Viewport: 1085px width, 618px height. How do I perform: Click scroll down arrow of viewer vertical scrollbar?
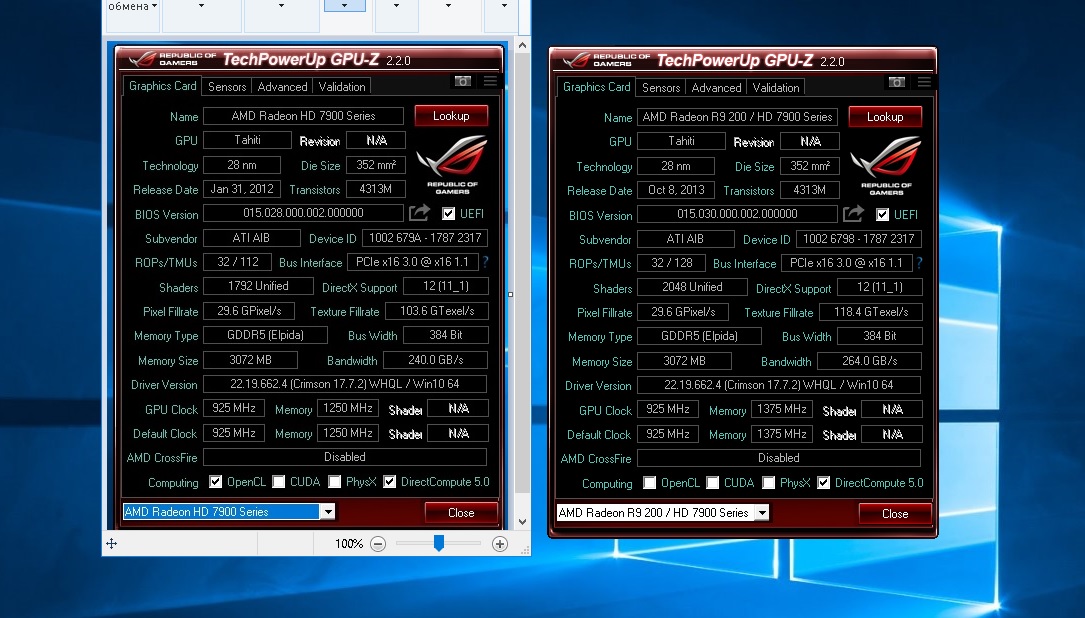[x=523, y=522]
